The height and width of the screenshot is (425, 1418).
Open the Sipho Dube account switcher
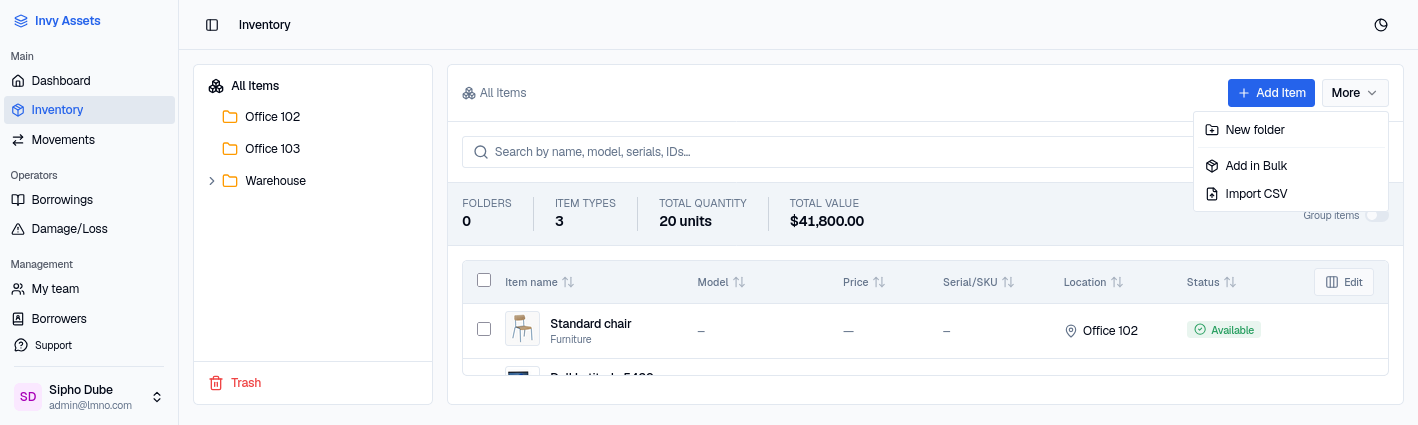pos(89,397)
